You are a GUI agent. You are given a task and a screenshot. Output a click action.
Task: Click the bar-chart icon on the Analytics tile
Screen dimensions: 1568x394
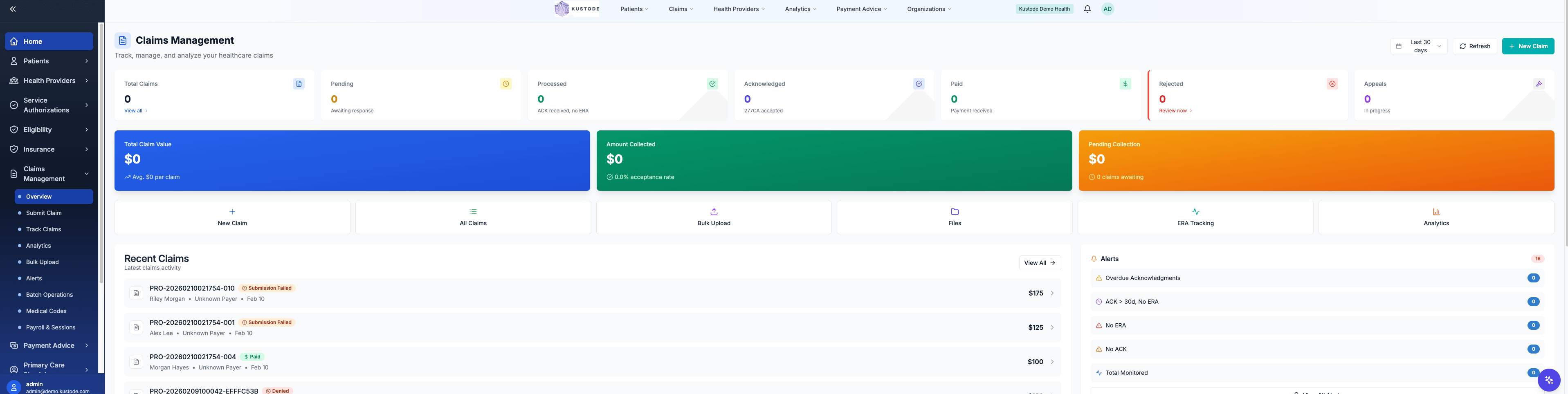tap(1436, 212)
